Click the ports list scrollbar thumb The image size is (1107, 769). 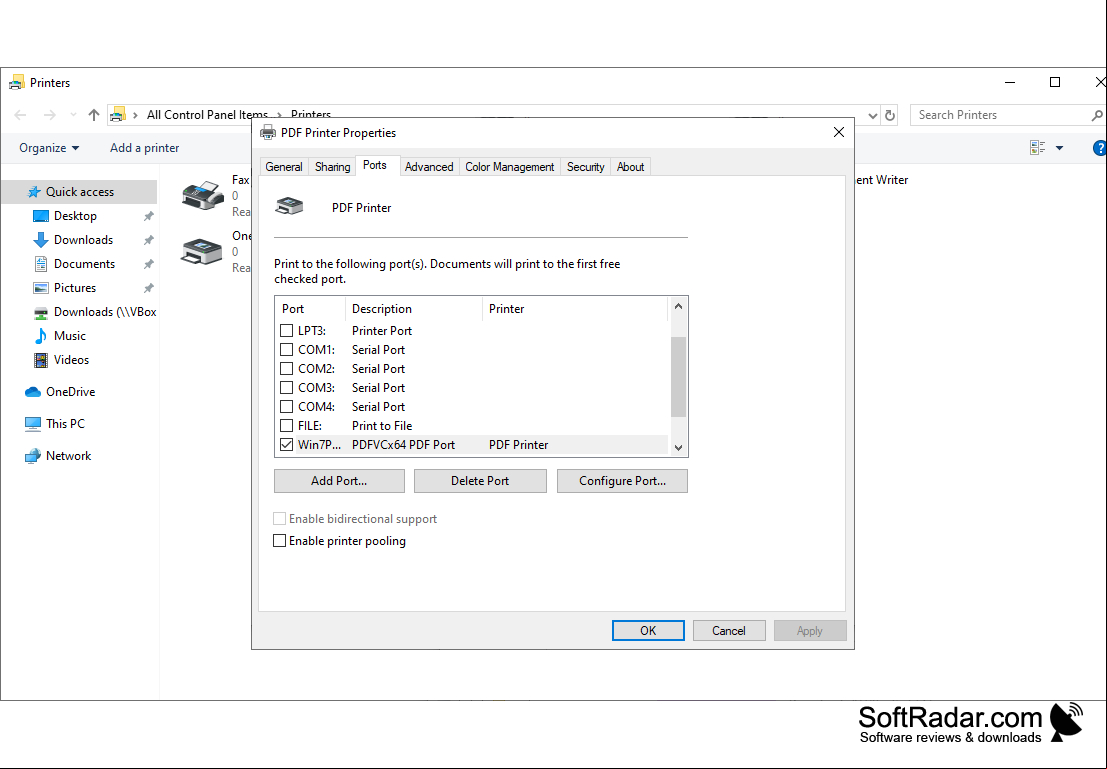[x=678, y=376]
